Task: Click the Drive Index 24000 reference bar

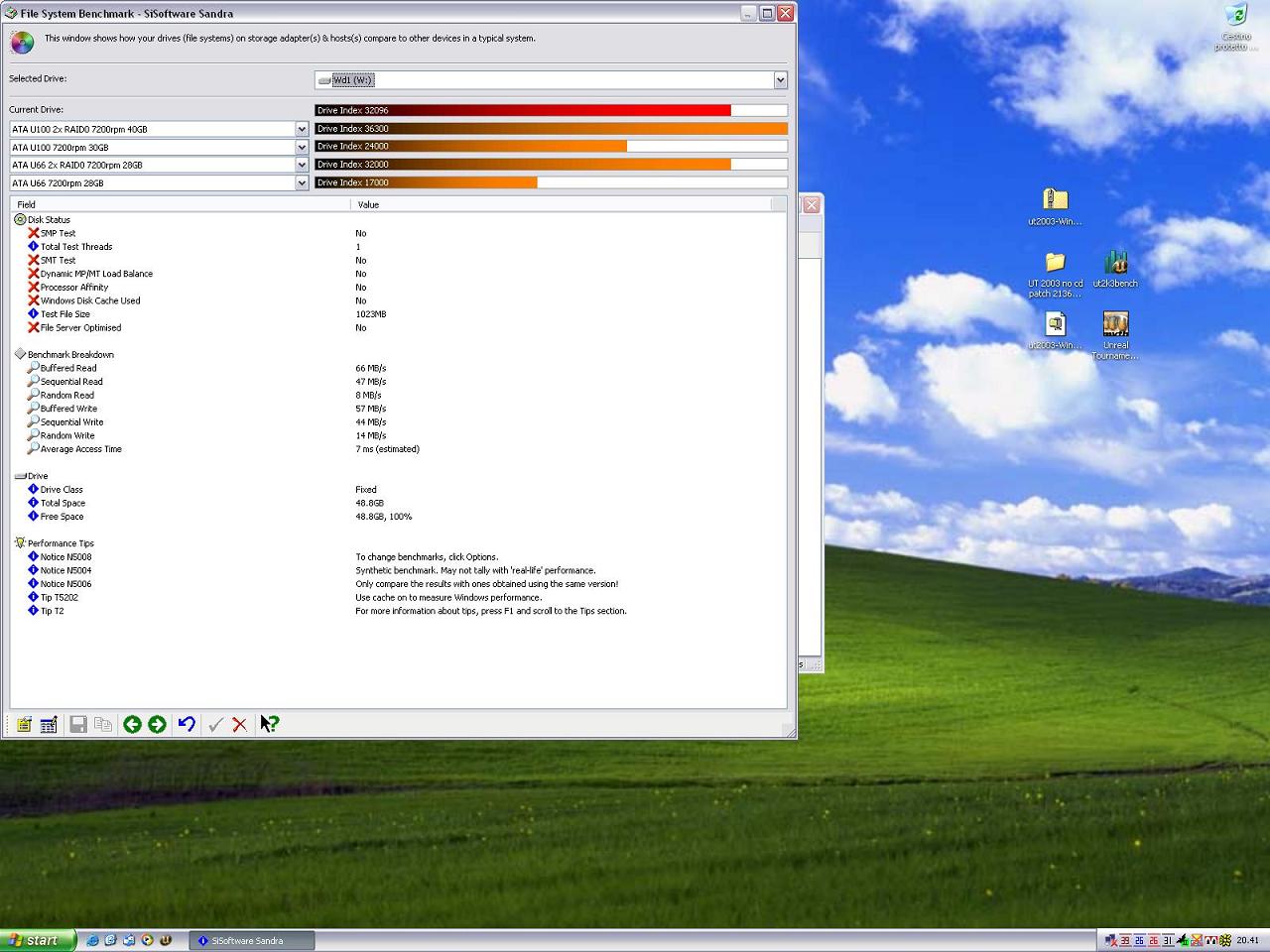Action: 551,147
